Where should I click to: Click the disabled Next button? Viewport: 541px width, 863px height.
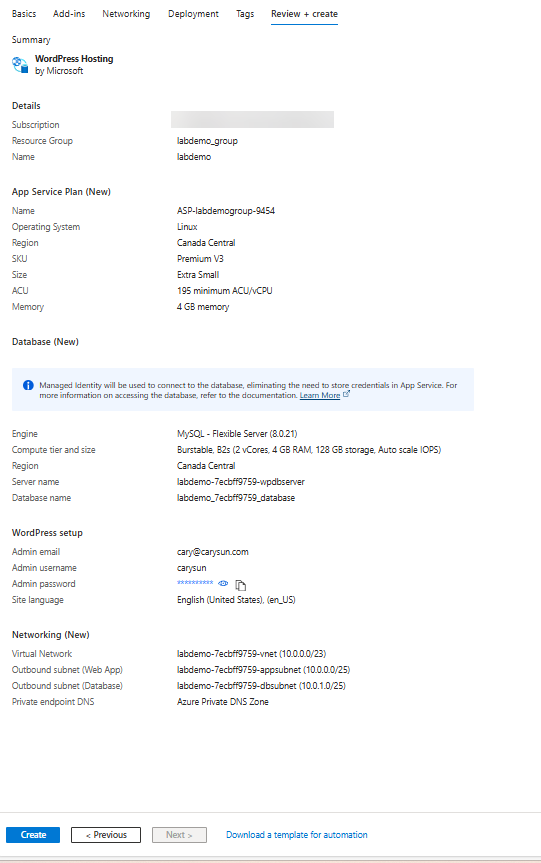point(179,835)
